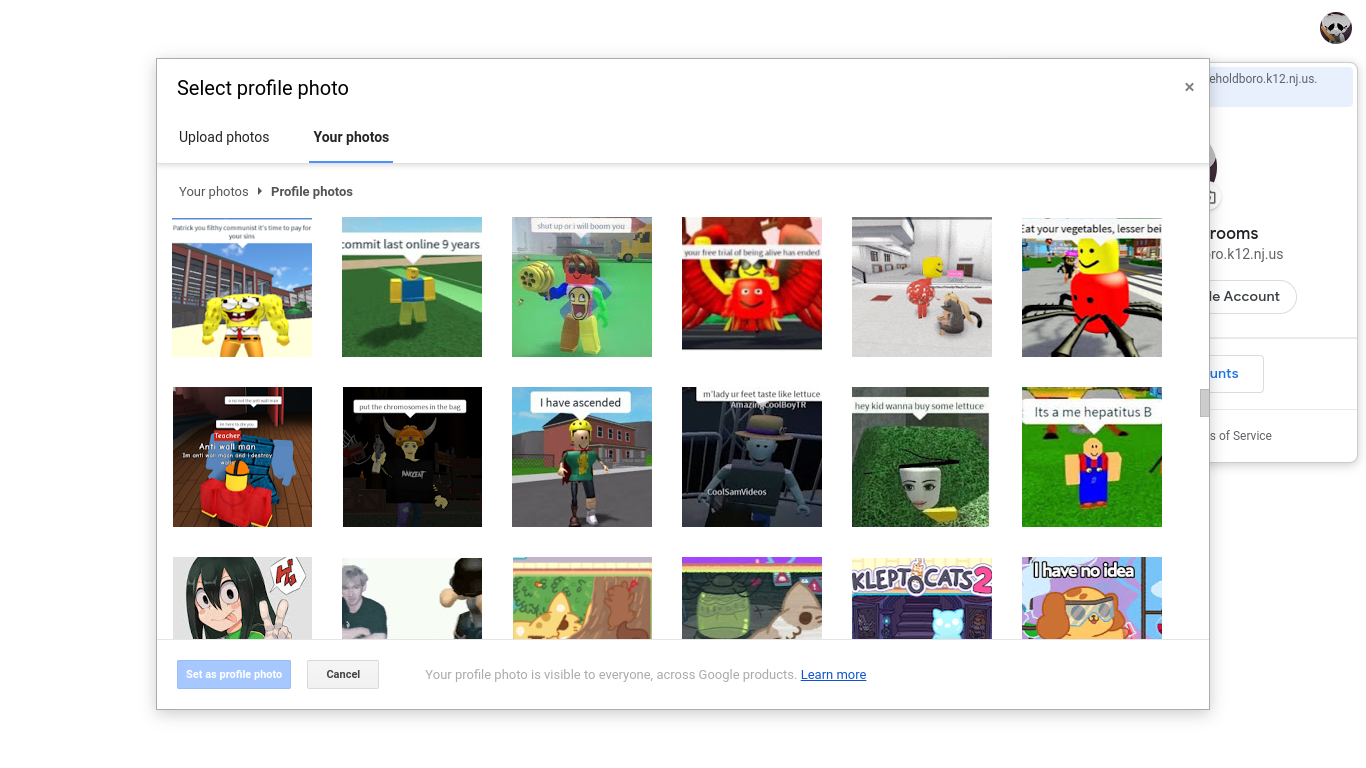Go back to Your photos breadcrumb
1366x768 pixels.
point(213,191)
